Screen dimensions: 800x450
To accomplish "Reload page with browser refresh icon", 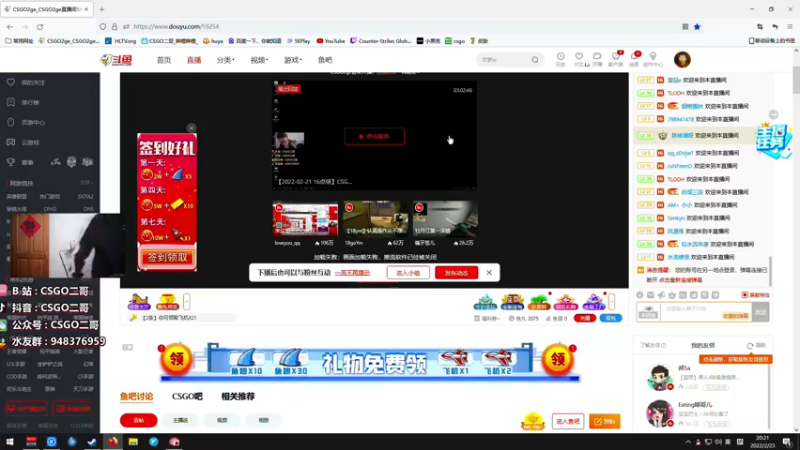I will 40,27.
